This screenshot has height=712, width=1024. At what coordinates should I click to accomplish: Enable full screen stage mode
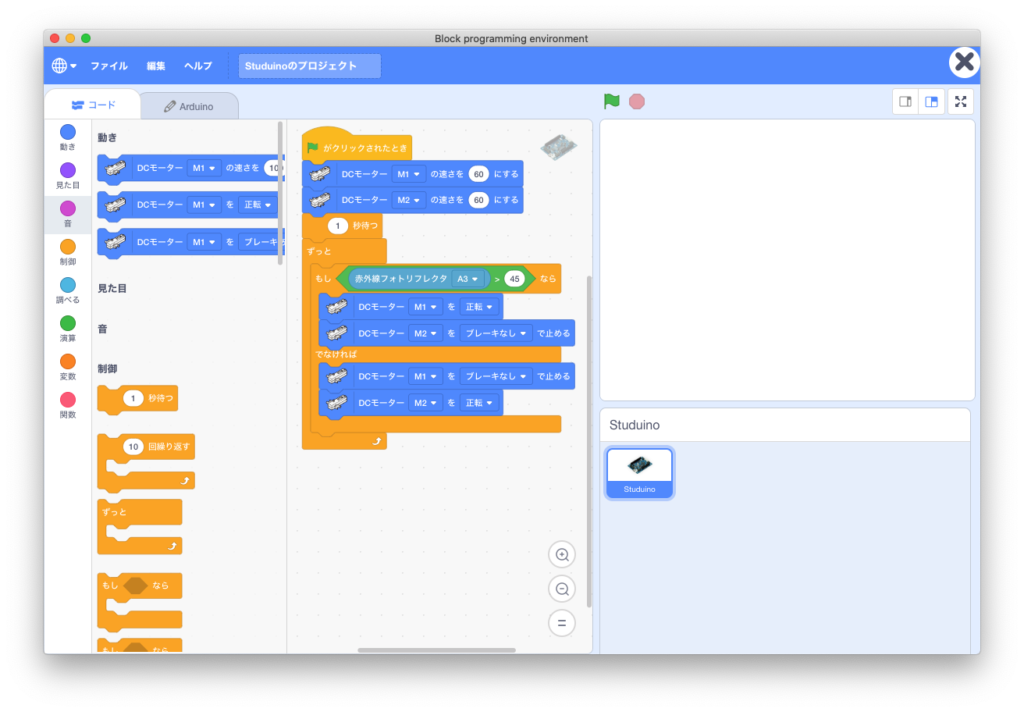[x=960, y=101]
